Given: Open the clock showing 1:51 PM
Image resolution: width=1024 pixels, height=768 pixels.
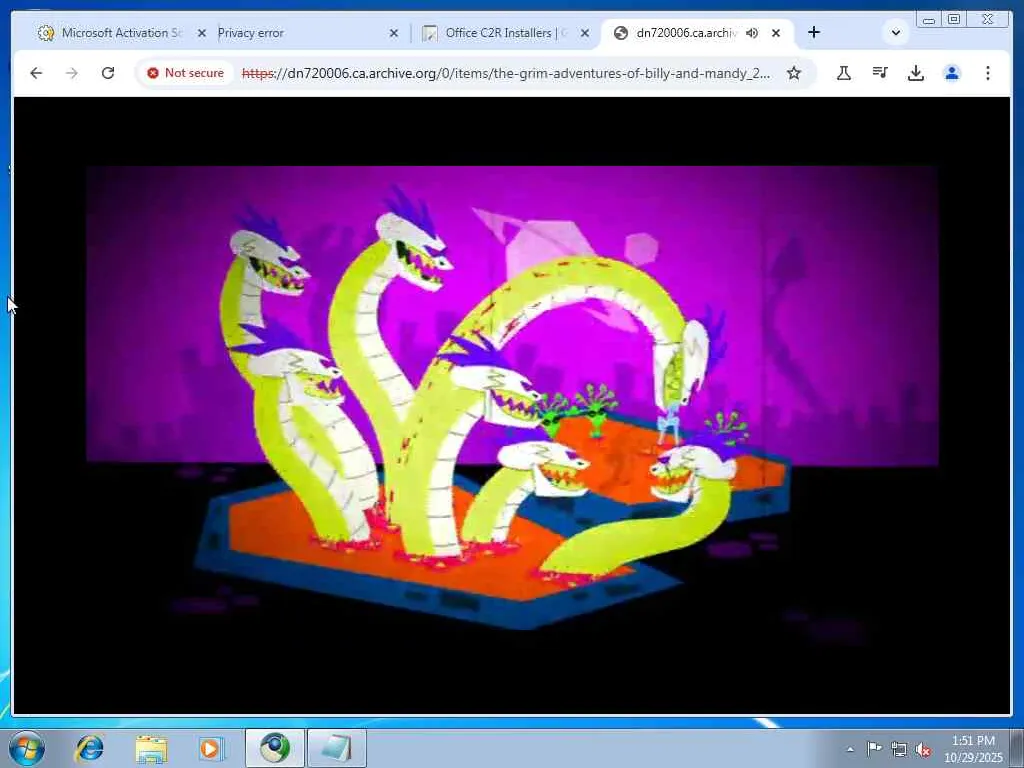Looking at the screenshot, I should tap(973, 749).
